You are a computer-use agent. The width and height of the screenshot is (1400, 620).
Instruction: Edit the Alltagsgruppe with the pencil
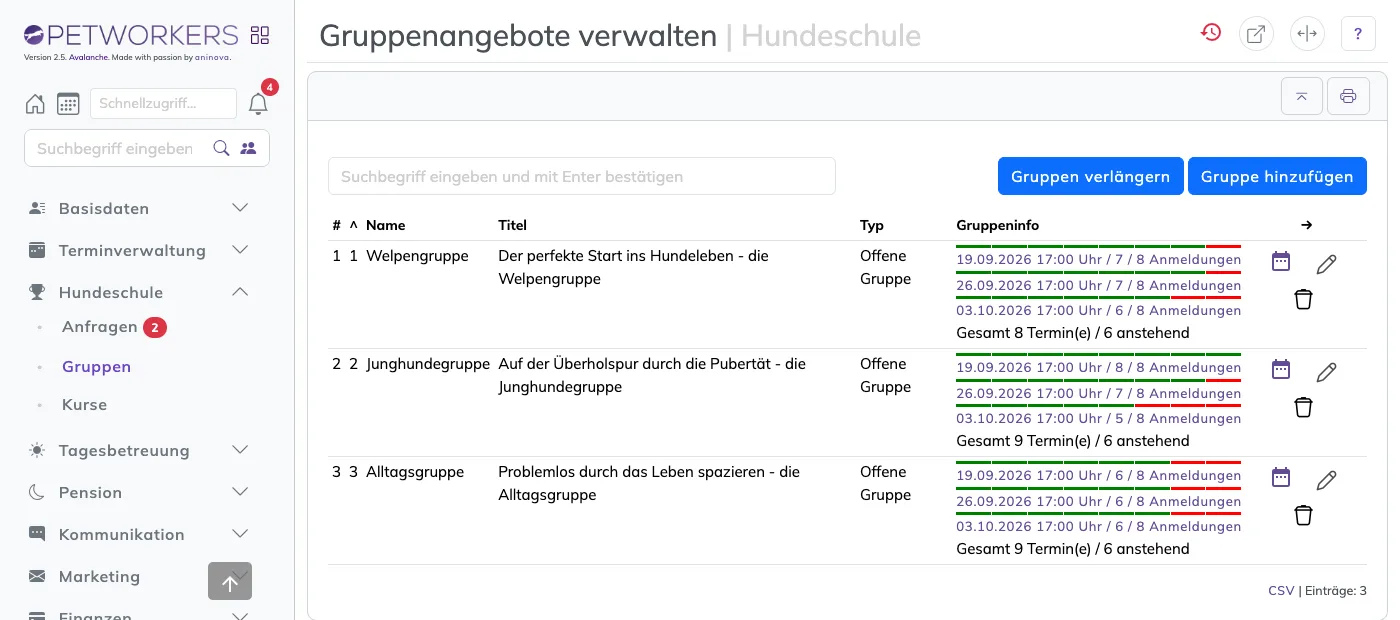1326,480
